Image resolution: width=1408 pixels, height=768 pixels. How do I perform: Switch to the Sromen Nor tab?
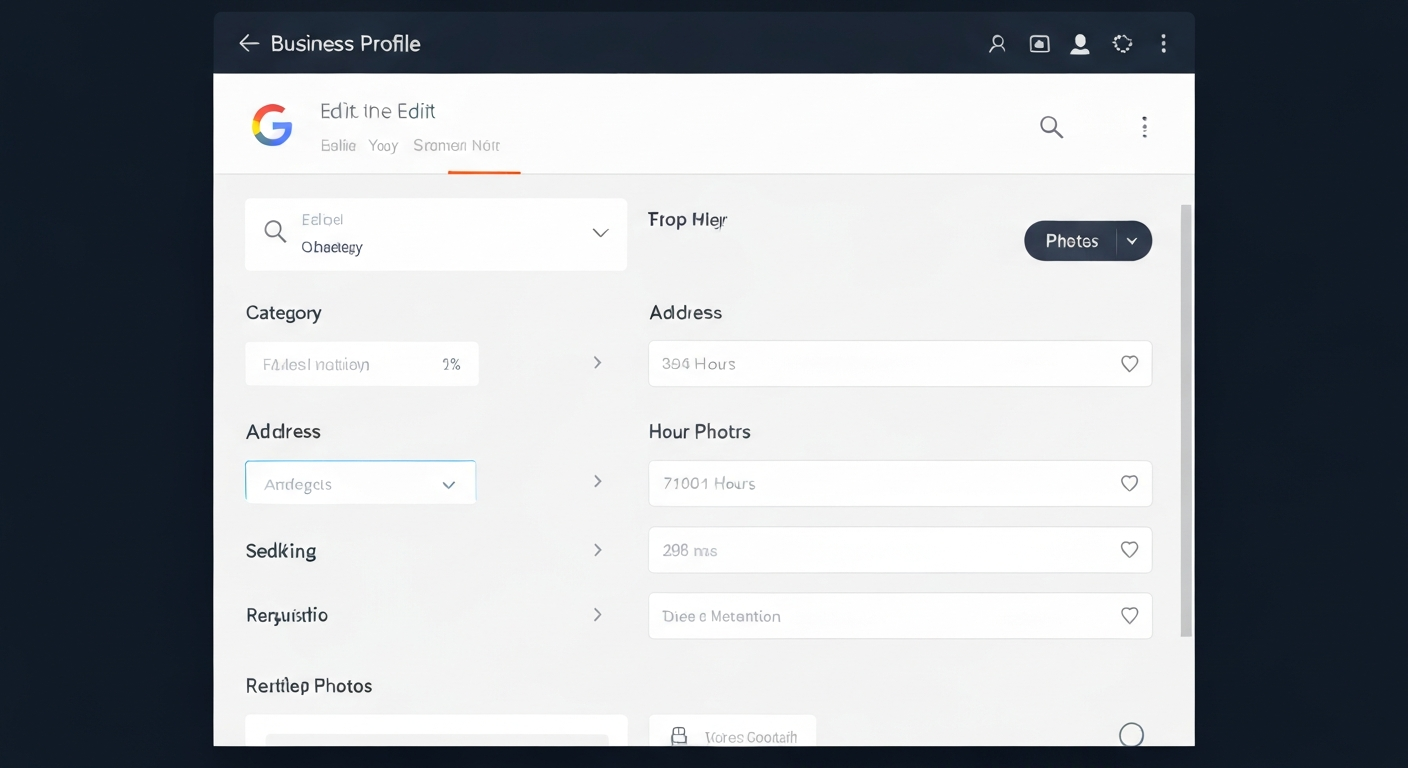tap(456, 146)
